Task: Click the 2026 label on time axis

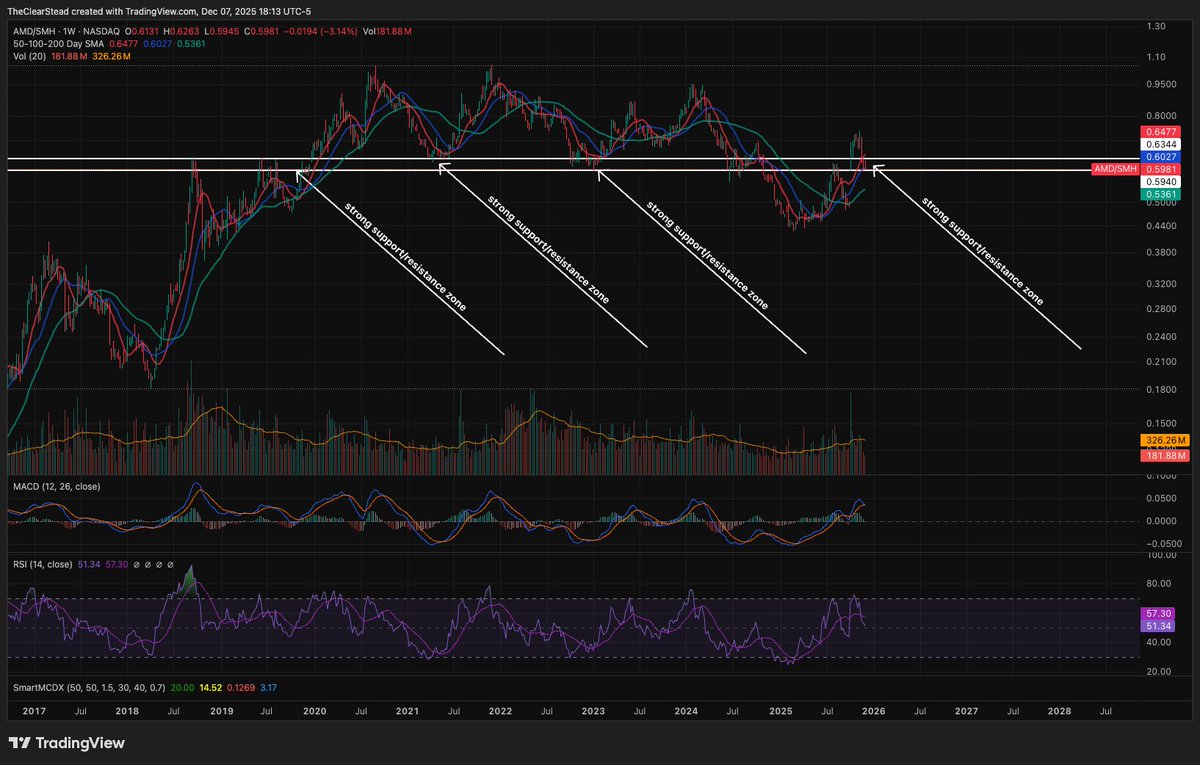Action: point(873,710)
